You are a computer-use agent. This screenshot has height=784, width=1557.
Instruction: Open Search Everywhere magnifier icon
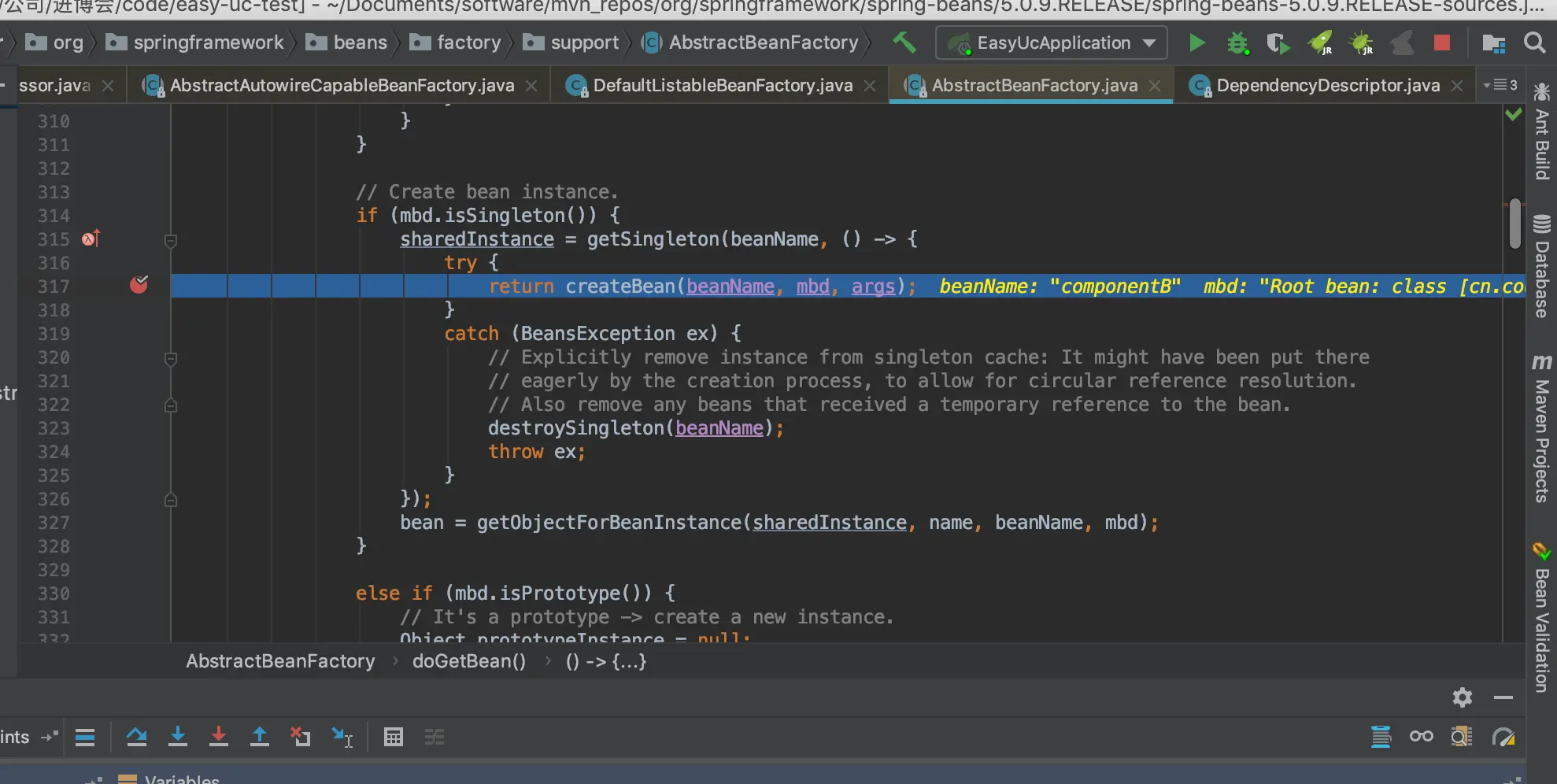tap(1534, 43)
